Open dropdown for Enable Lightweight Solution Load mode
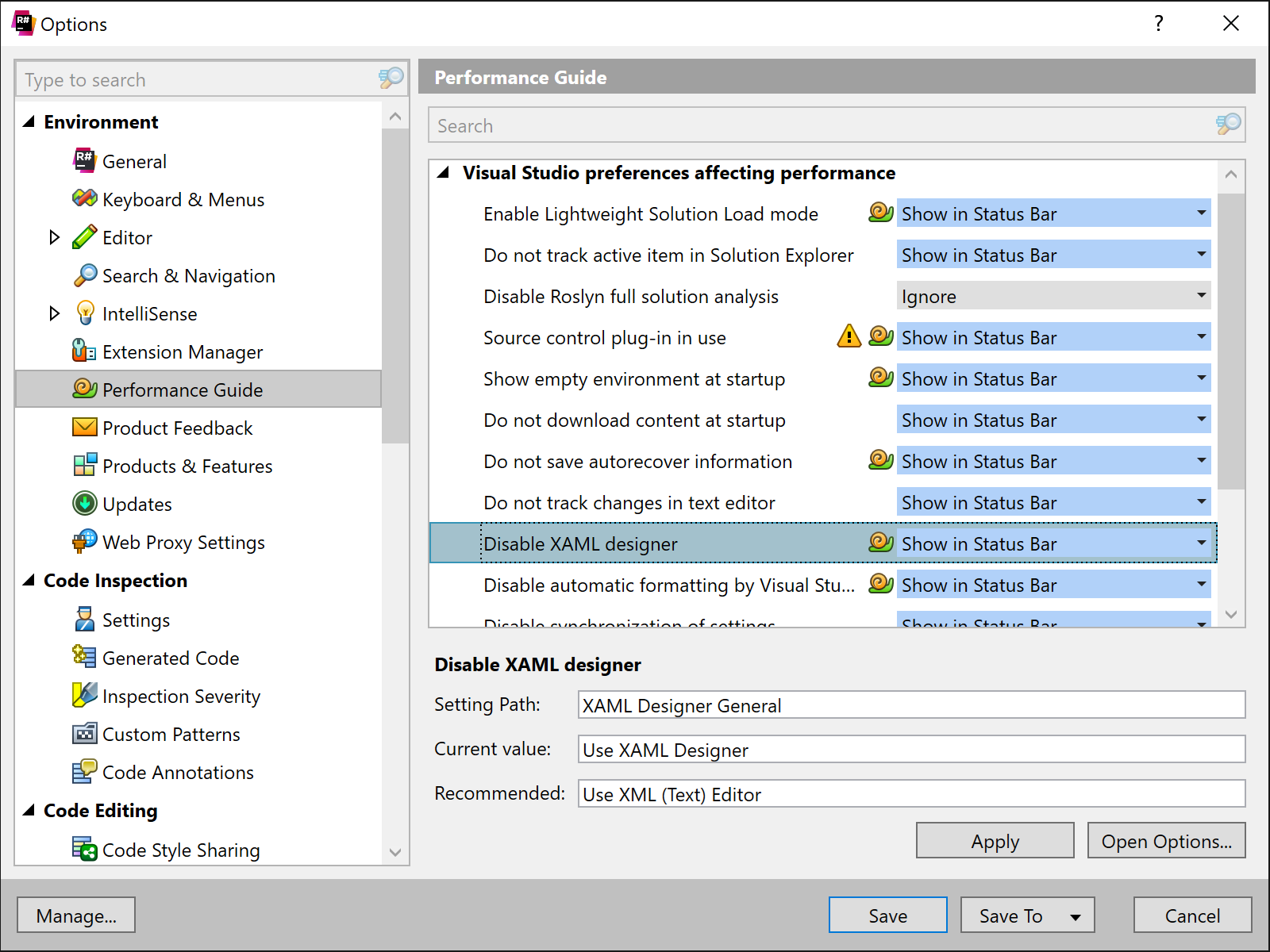1270x952 pixels. pyautogui.click(x=1202, y=213)
